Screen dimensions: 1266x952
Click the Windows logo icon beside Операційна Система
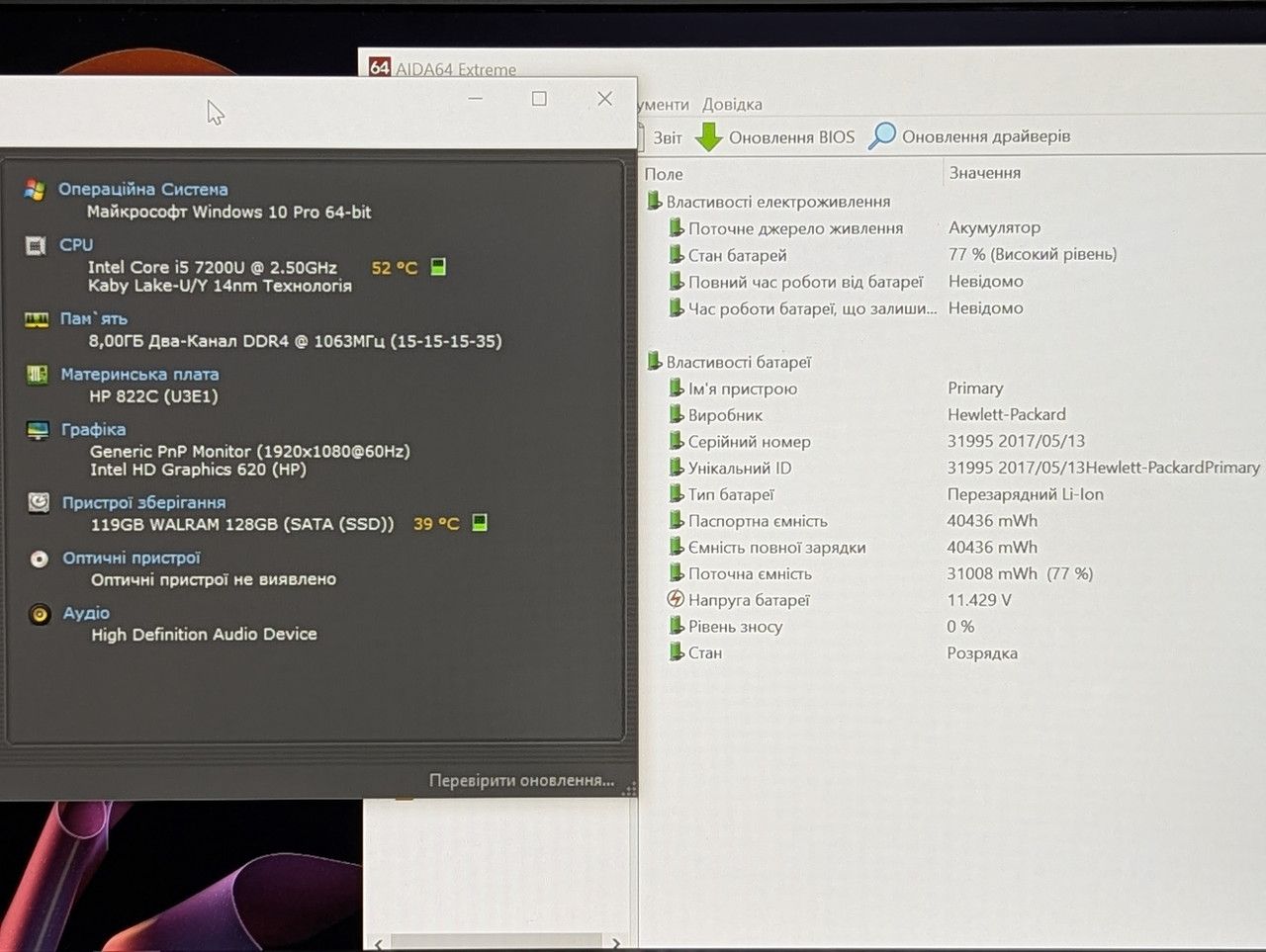[36, 190]
